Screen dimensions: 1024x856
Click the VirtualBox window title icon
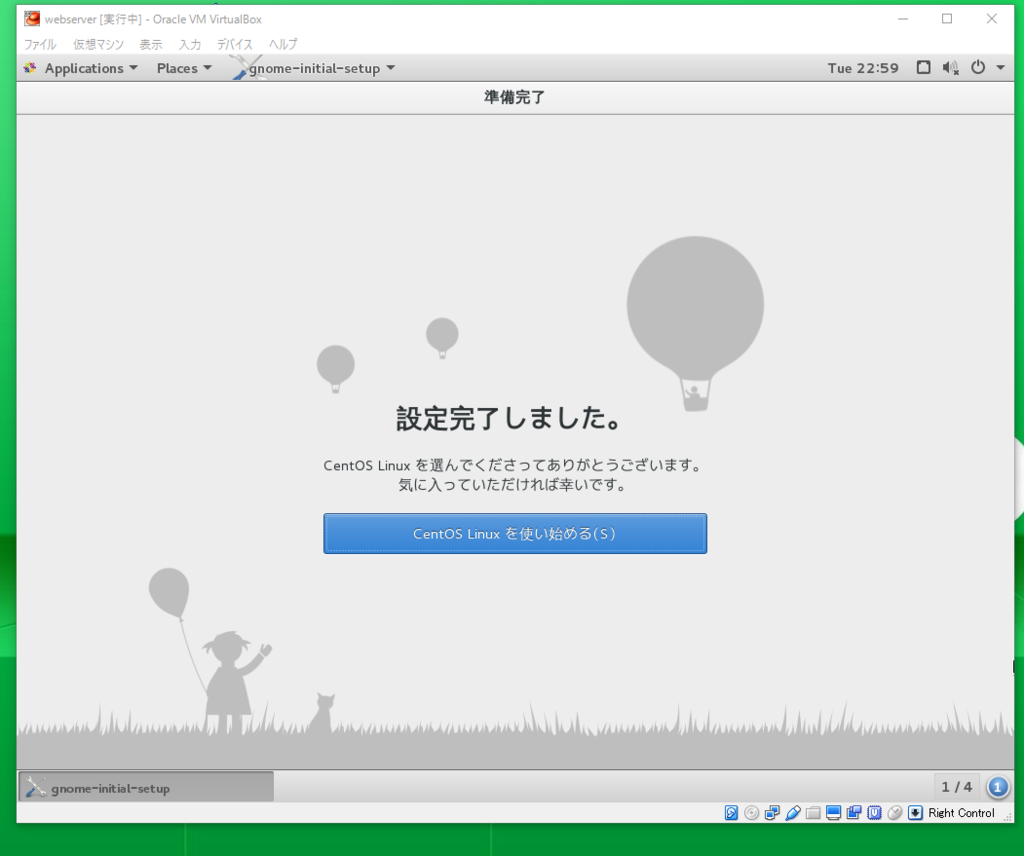[x=31, y=19]
